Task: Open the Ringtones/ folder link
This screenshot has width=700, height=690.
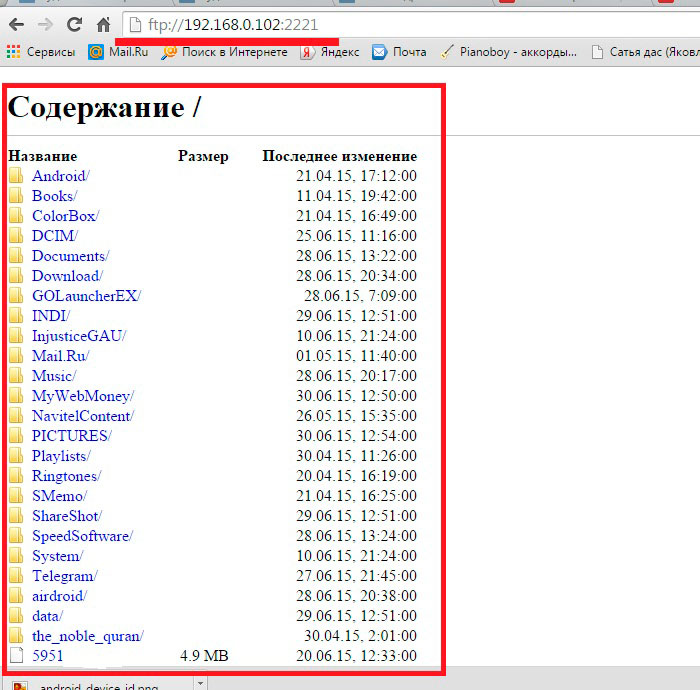Action: (67, 476)
